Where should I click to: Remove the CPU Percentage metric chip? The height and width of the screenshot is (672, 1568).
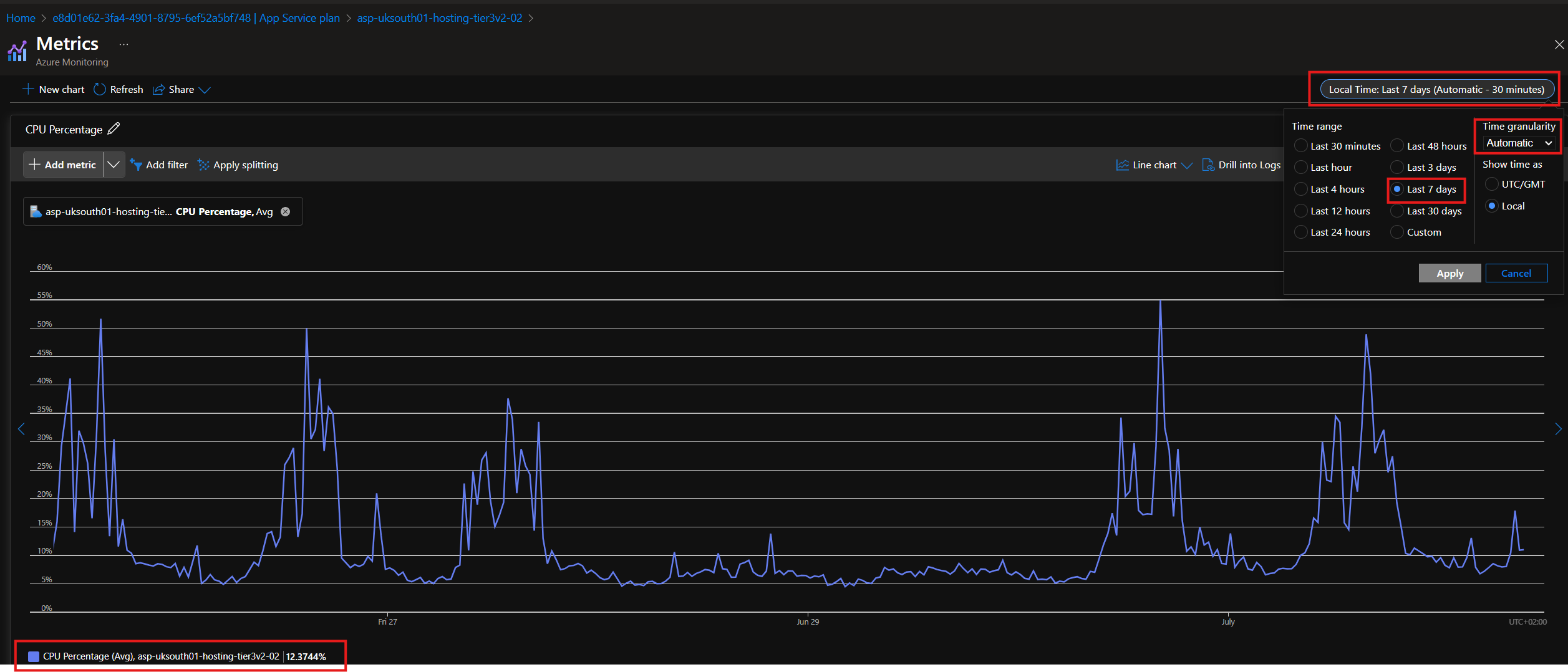pyautogui.click(x=286, y=211)
